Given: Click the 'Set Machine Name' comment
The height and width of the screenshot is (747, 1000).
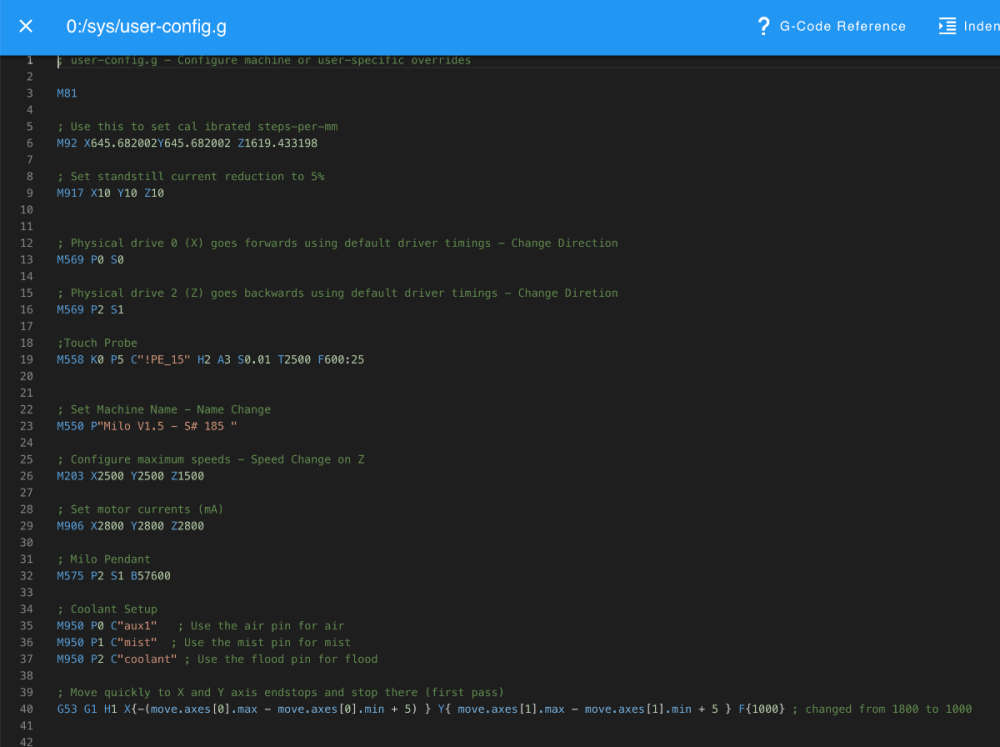Looking at the screenshot, I should click(164, 409).
